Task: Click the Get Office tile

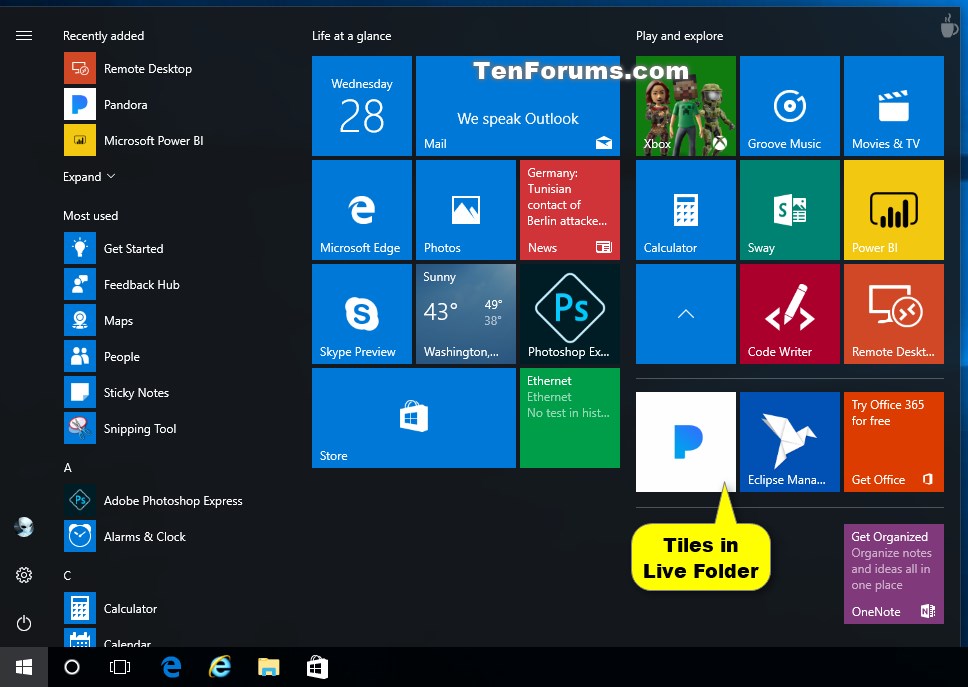Action: point(894,442)
